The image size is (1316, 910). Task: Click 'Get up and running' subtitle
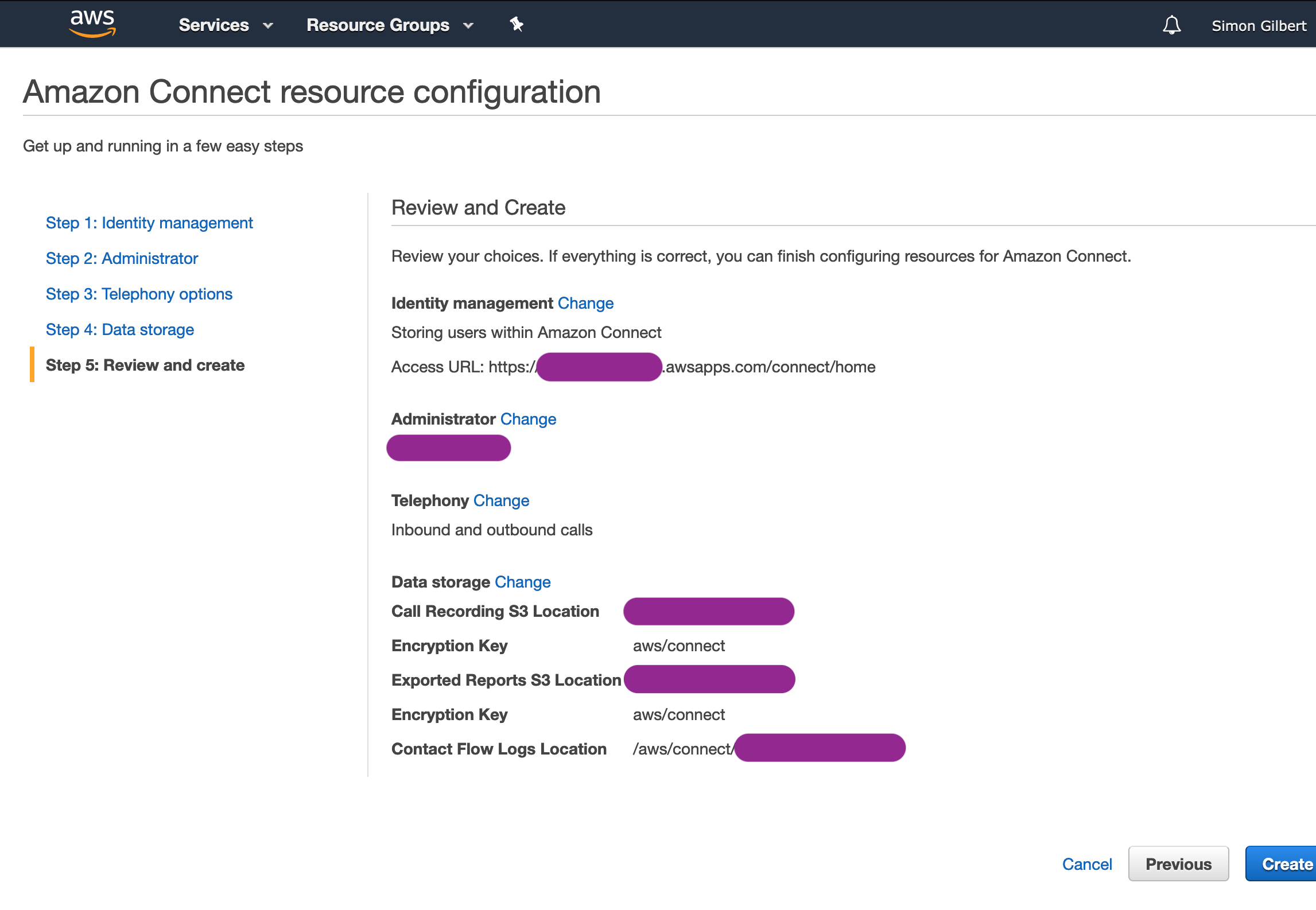coord(163,146)
